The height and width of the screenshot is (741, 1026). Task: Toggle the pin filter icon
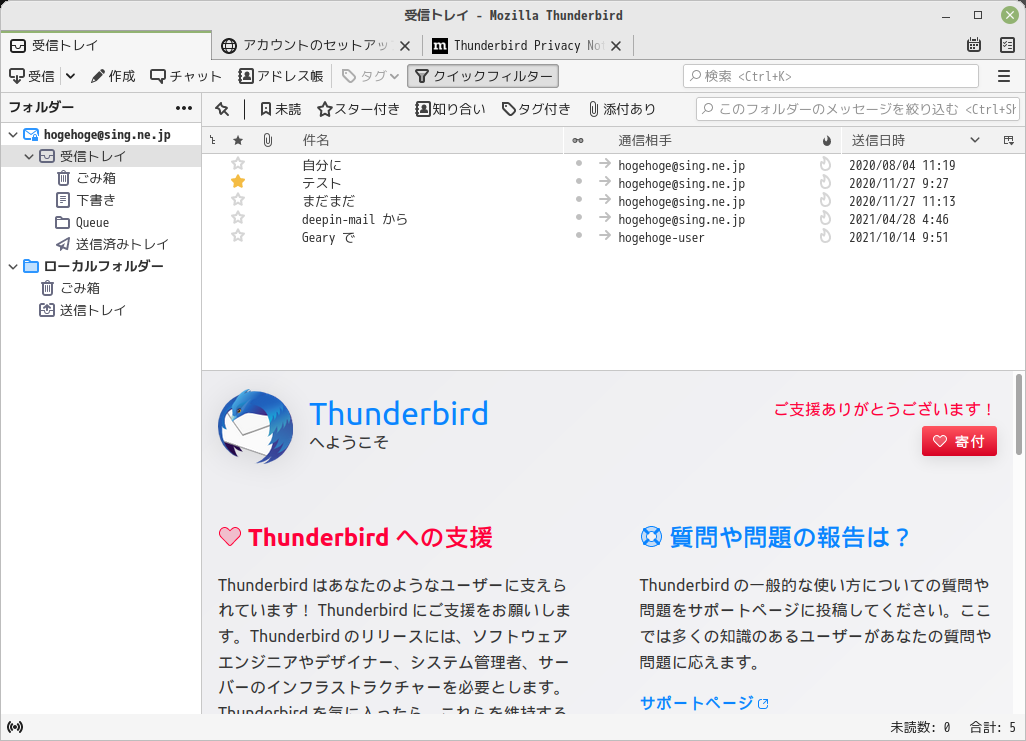tap(222, 109)
